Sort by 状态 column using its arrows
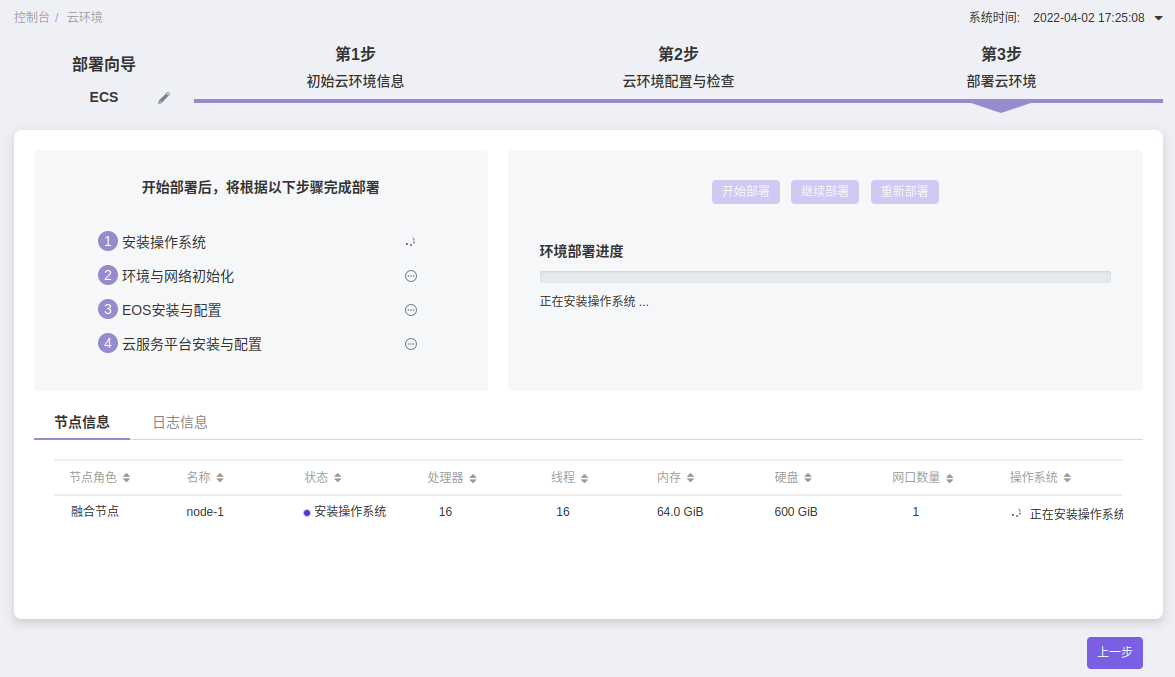 coord(338,478)
